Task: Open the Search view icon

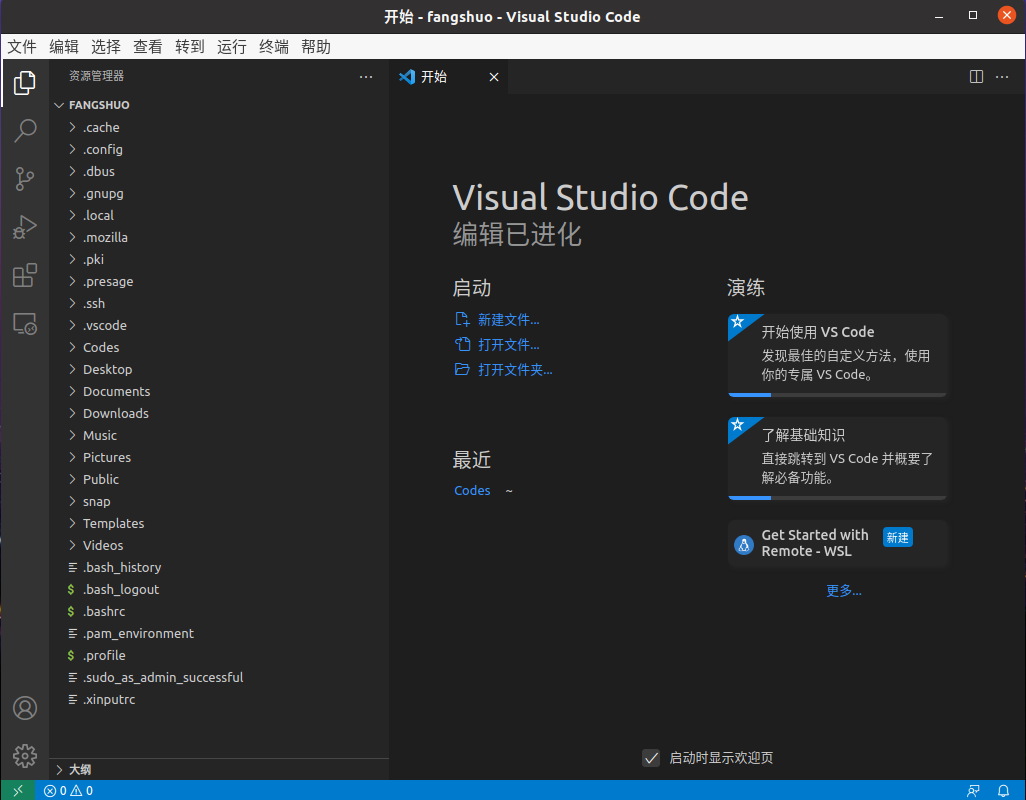Action: tap(25, 130)
